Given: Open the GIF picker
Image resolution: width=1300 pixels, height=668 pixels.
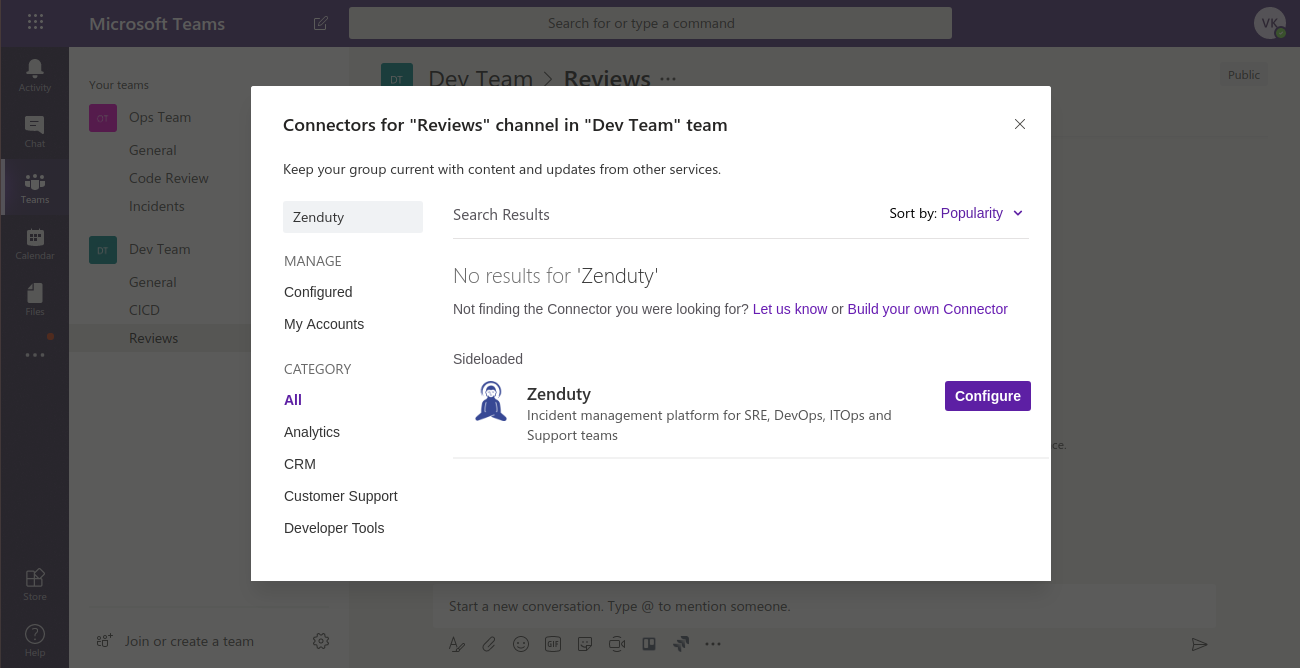Looking at the screenshot, I should [553, 644].
